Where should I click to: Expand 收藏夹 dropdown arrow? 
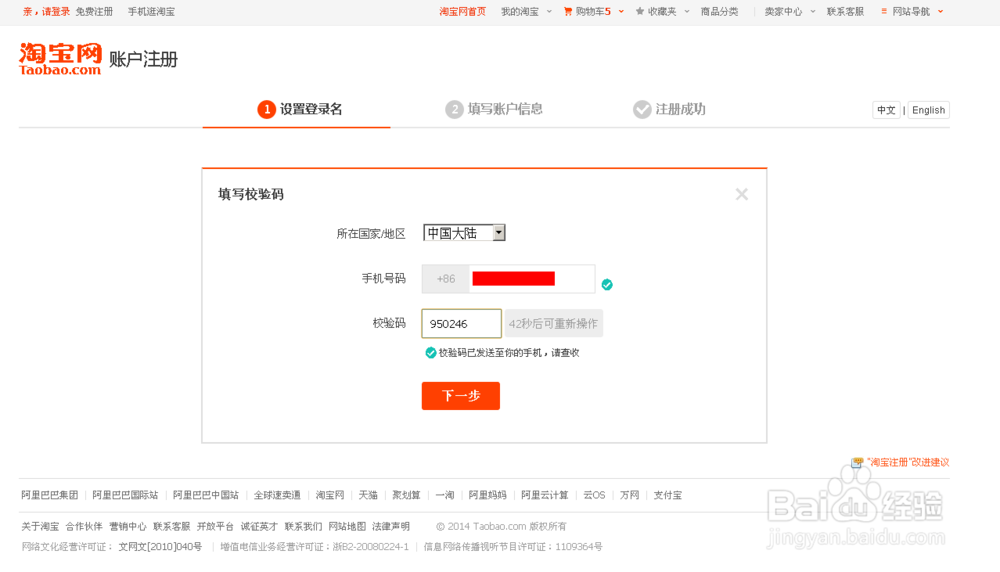(x=687, y=11)
